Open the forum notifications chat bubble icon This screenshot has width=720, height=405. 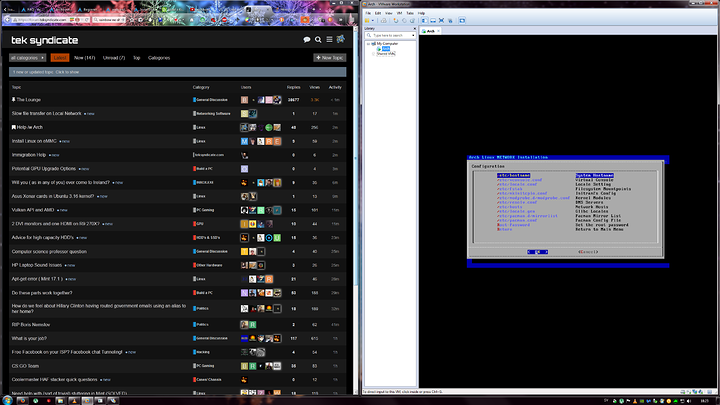307,40
